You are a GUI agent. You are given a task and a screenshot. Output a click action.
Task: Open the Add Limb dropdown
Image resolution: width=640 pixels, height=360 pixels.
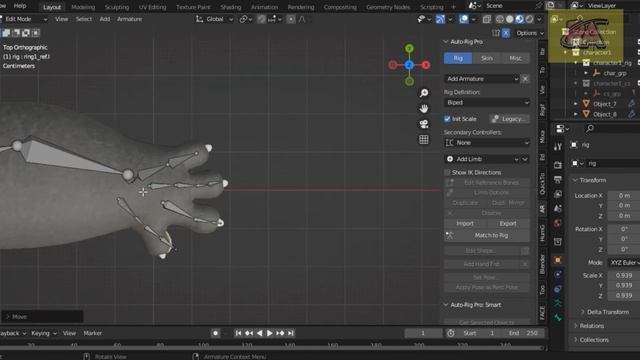pos(482,159)
